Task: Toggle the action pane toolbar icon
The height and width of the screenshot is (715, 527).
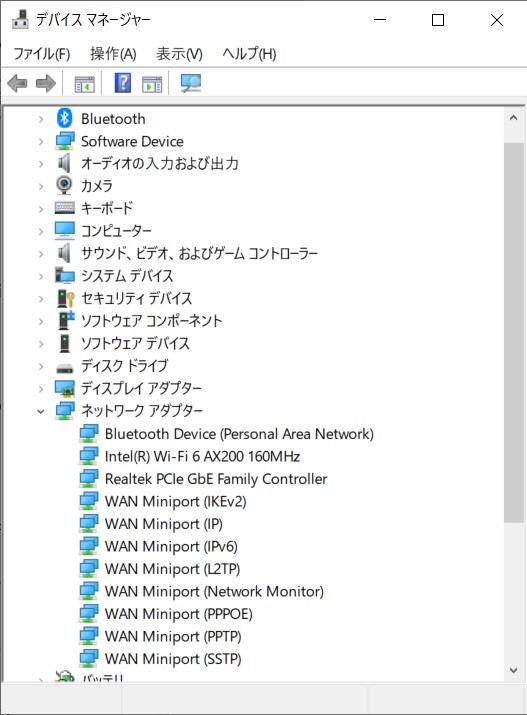Action: [152, 84]
